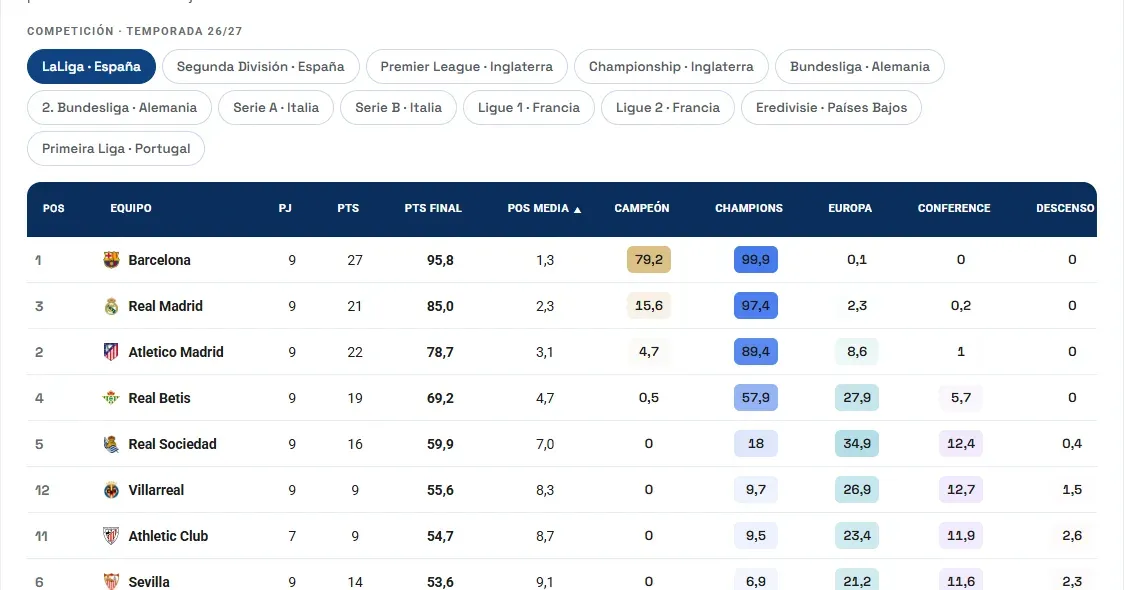
Task: Open Ligue 1 · Francia
Action: click(x=529, y=108)
